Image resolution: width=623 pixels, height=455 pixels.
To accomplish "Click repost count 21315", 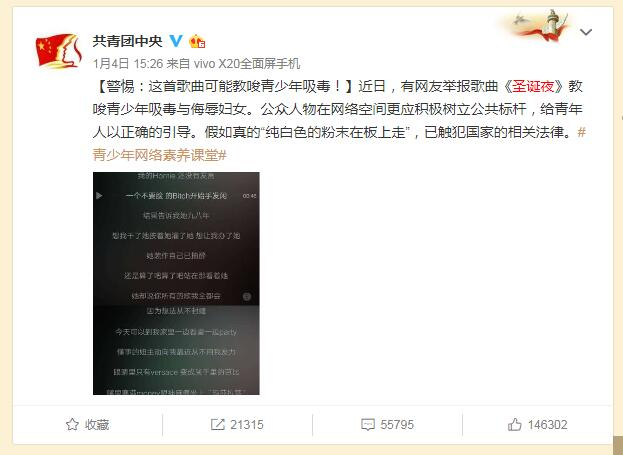I will click(x=247, y=425).
